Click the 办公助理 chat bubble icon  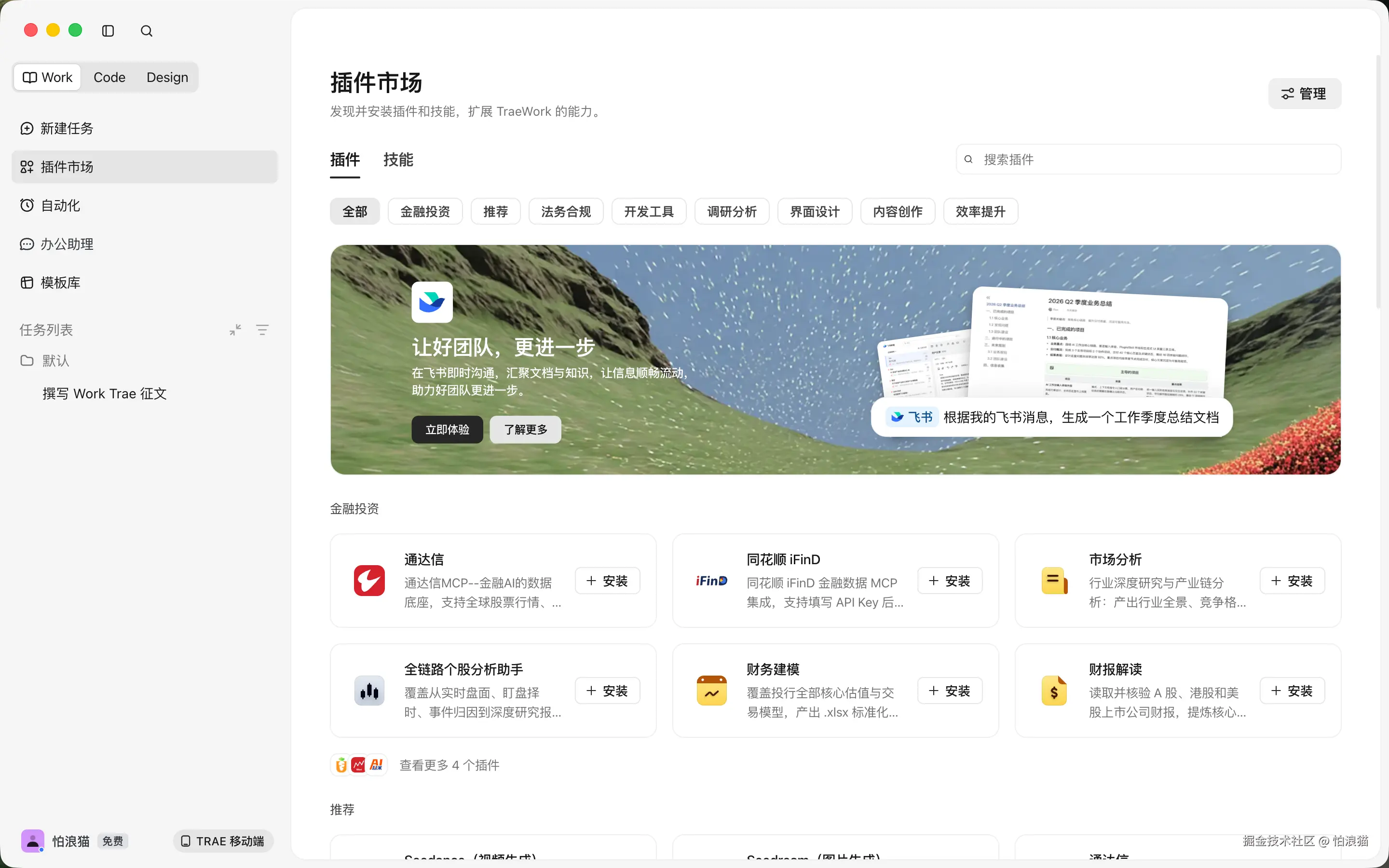27,244
